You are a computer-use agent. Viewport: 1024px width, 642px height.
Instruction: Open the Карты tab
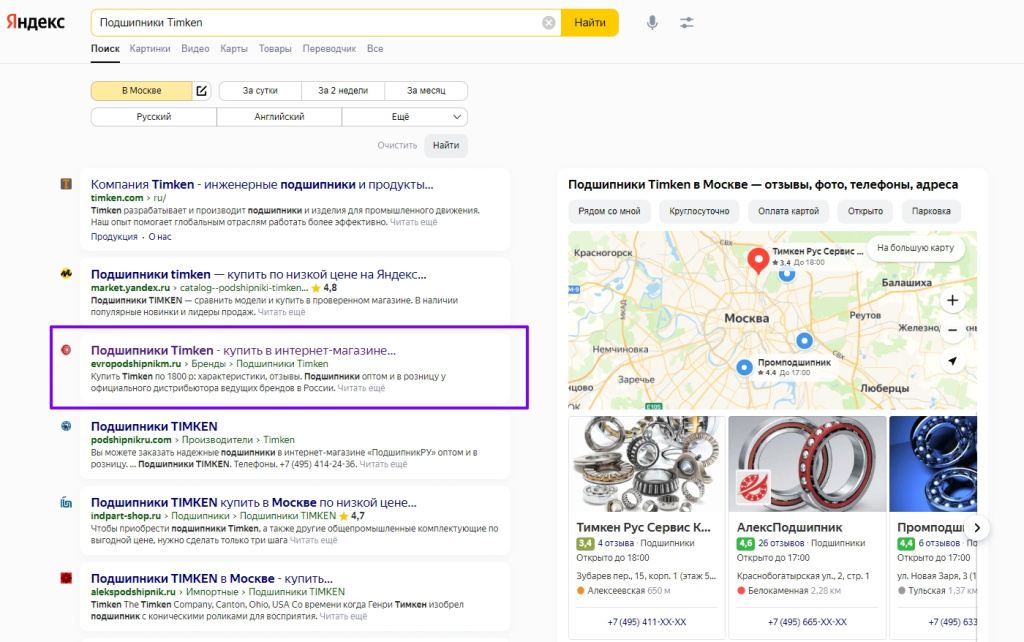[x=234, y=48]
